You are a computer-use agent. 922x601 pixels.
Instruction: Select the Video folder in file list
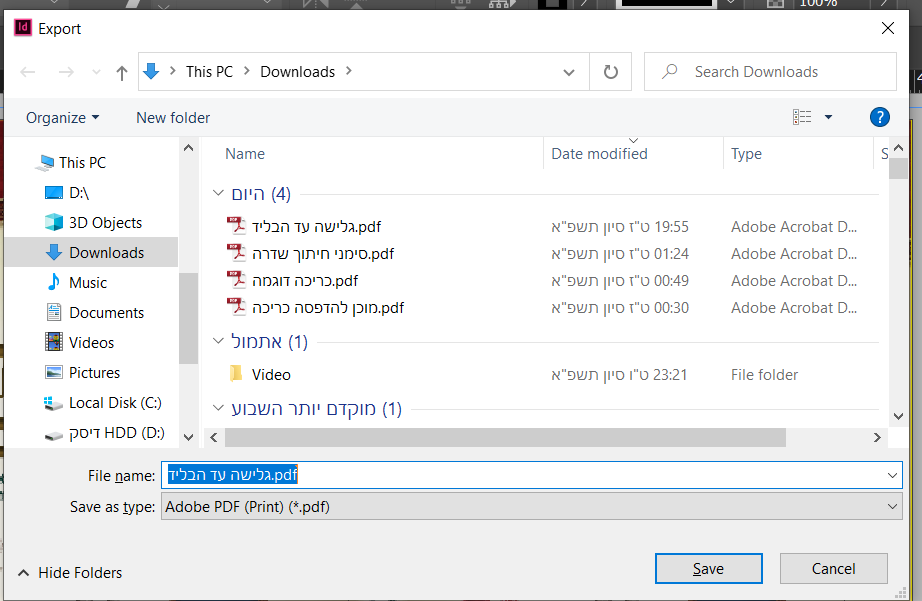pos(271,375)
